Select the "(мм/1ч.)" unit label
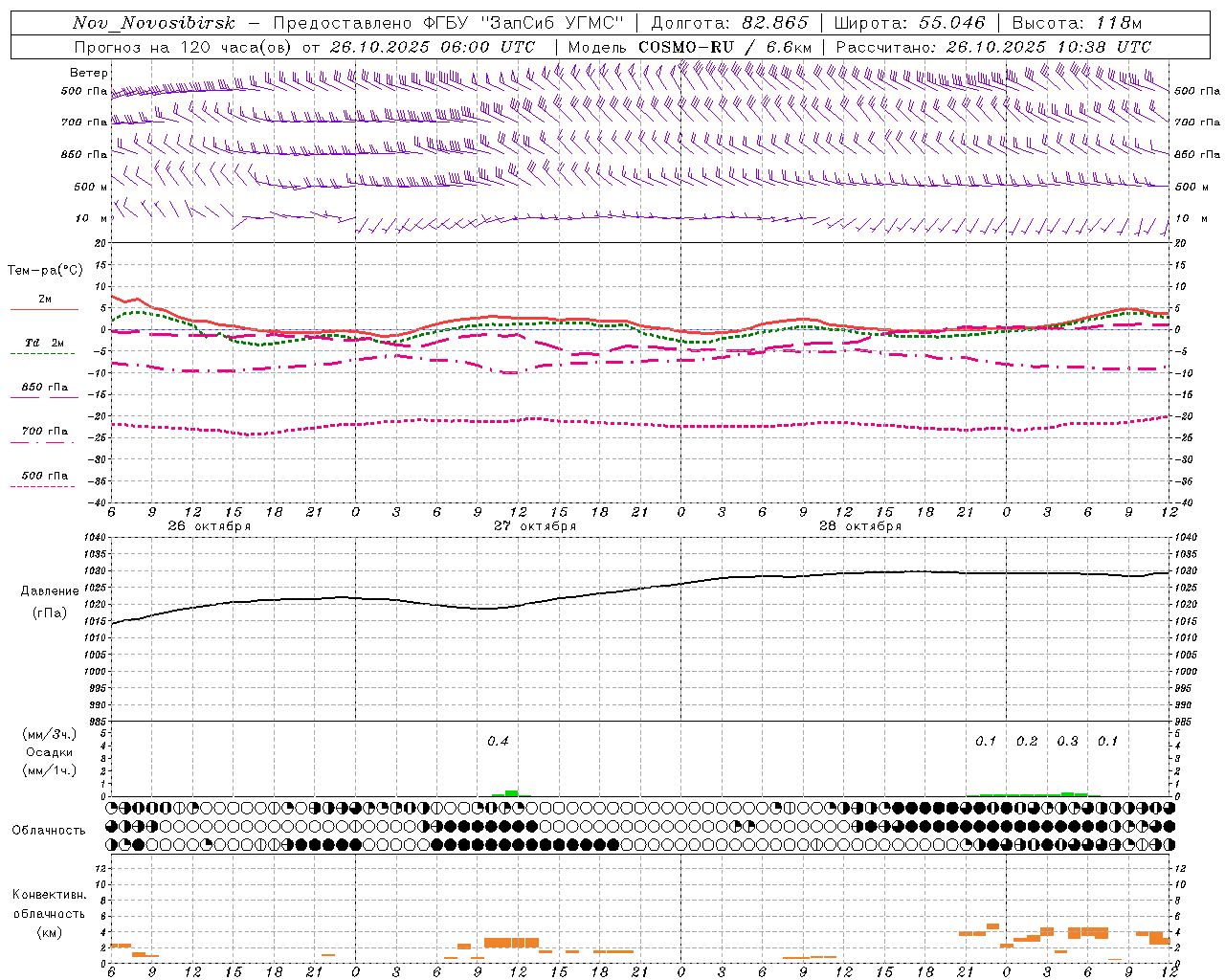 click(50, 770)
